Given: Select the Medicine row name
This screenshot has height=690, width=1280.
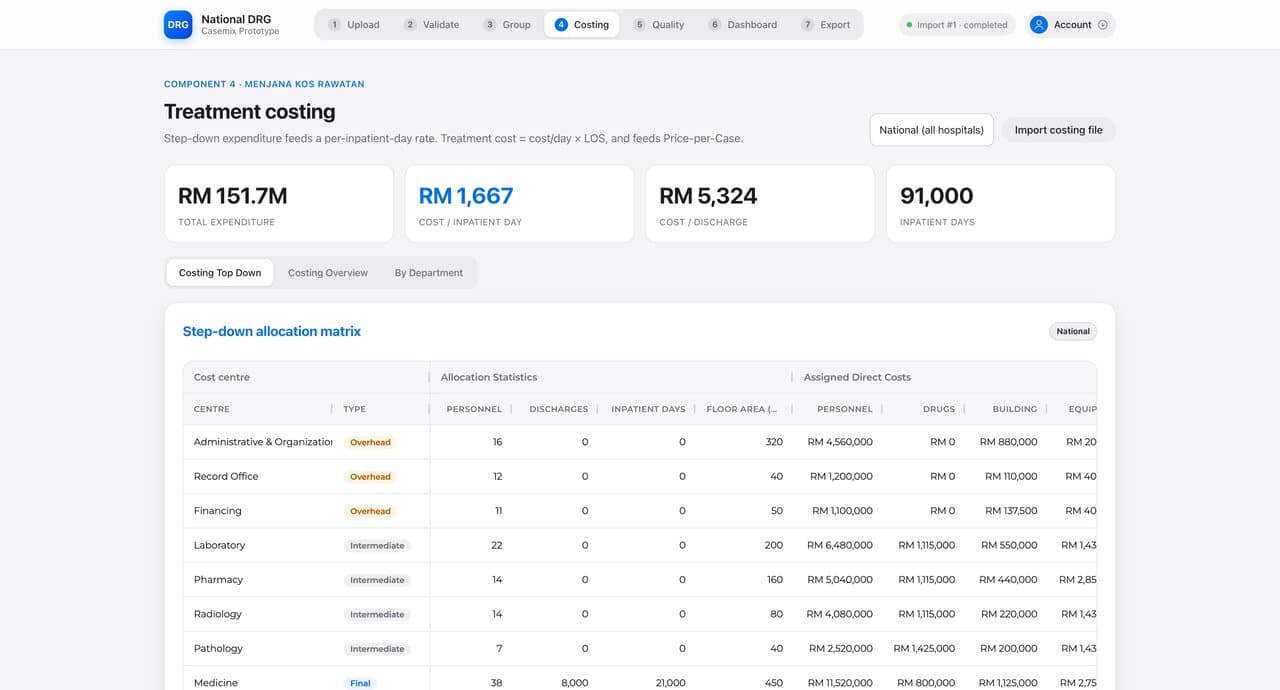Looking at the screenshot, I should point(216,683).
